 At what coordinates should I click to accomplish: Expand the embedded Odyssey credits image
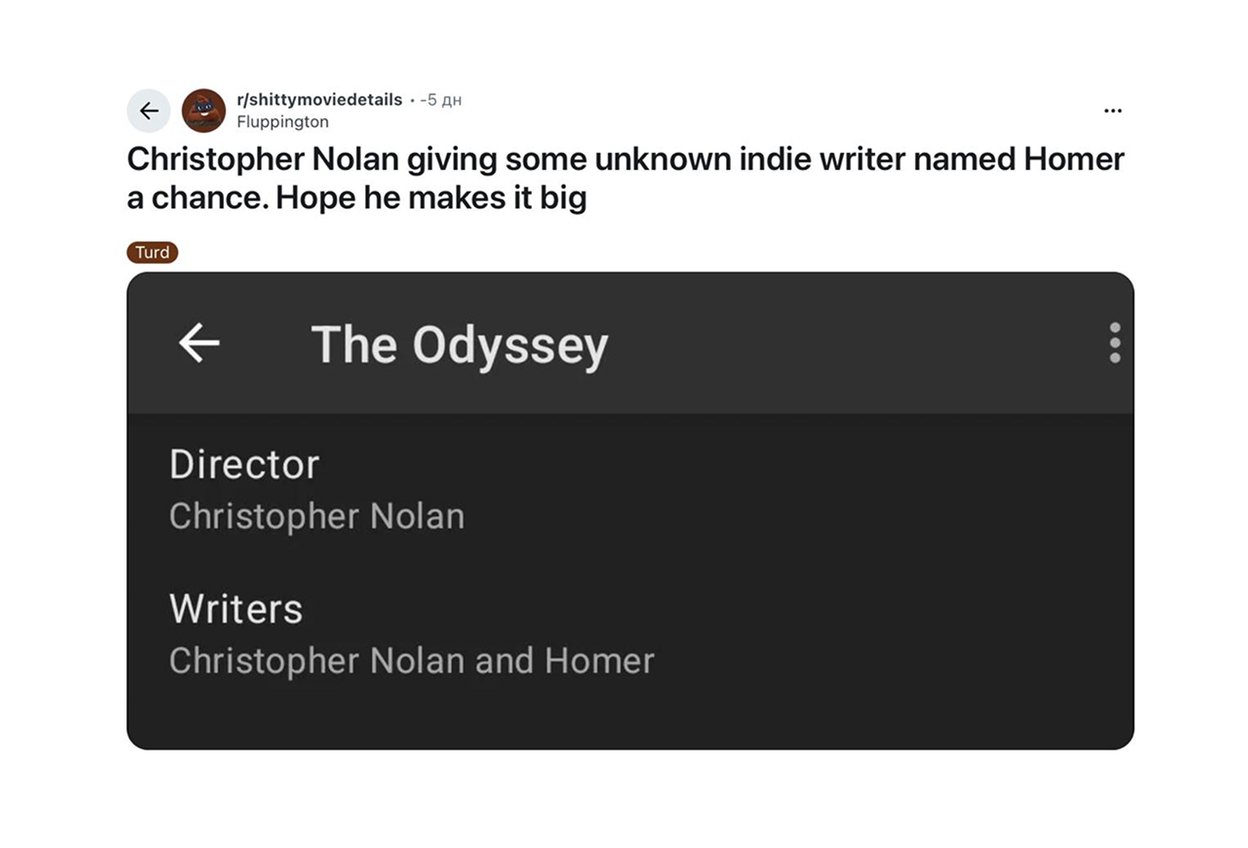630,511
